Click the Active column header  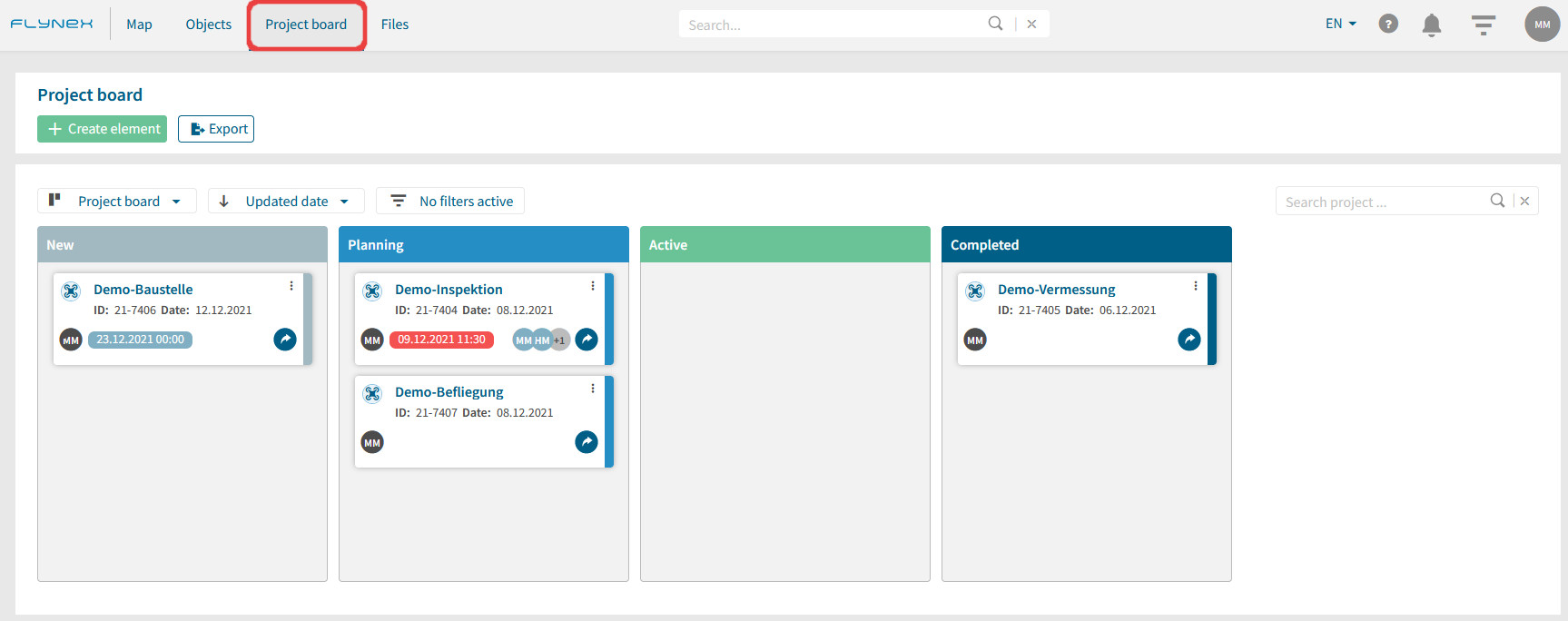pos(785,244)
